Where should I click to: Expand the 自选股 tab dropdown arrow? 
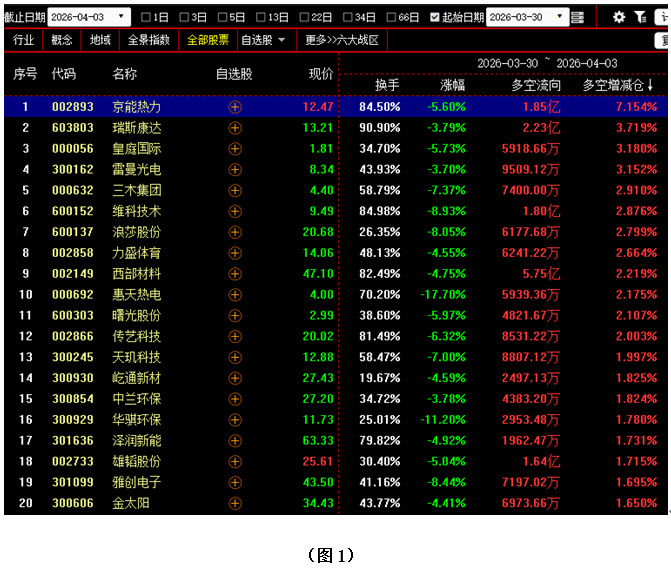point(282,40)
